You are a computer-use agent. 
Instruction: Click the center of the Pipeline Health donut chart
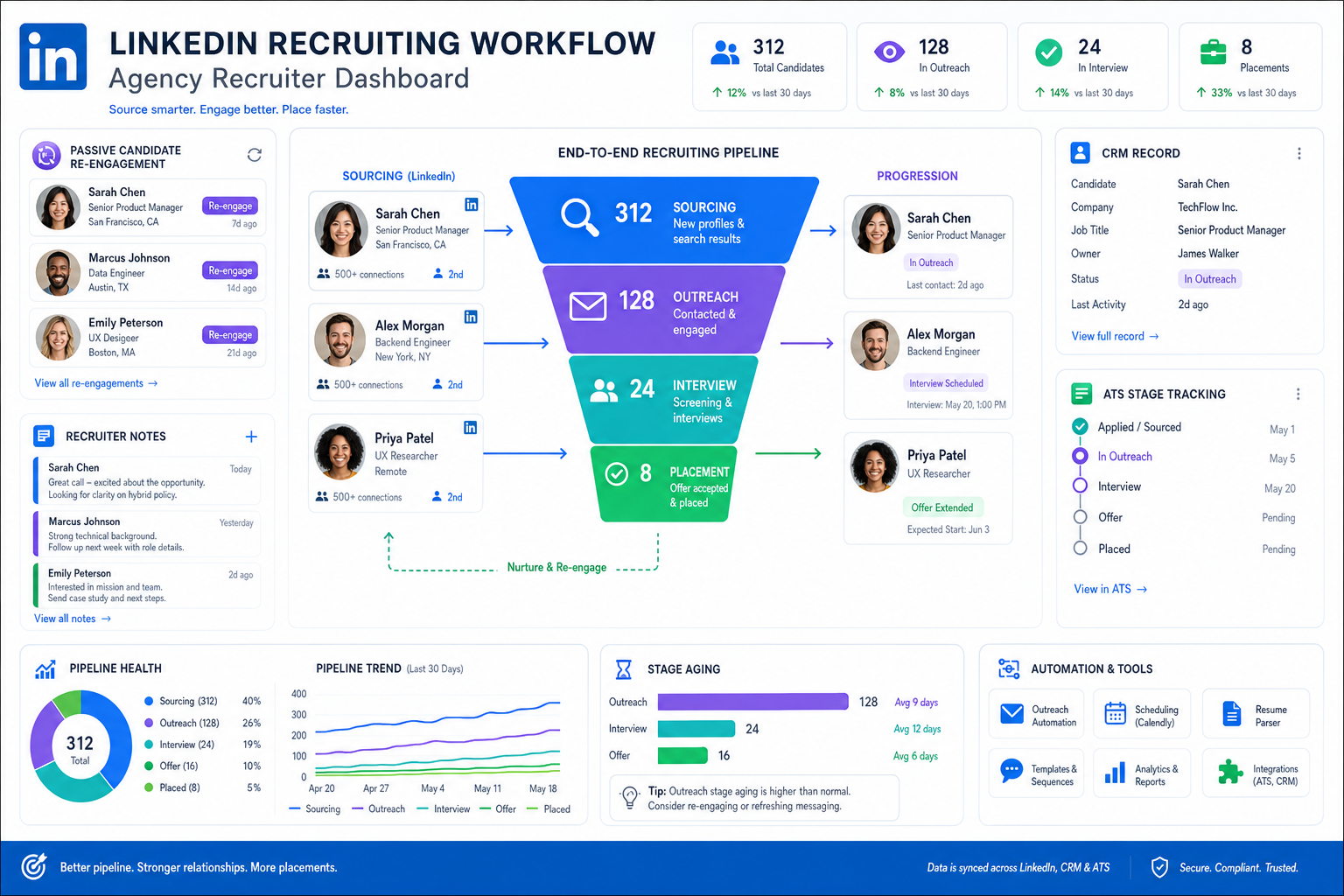80,747
